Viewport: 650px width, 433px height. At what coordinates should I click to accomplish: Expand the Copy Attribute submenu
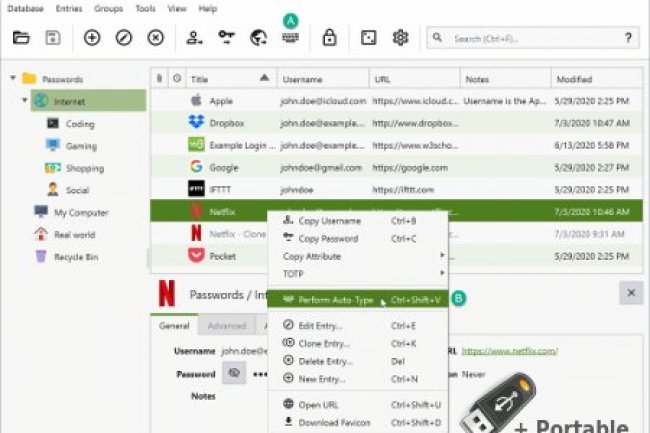click(359, 256)
